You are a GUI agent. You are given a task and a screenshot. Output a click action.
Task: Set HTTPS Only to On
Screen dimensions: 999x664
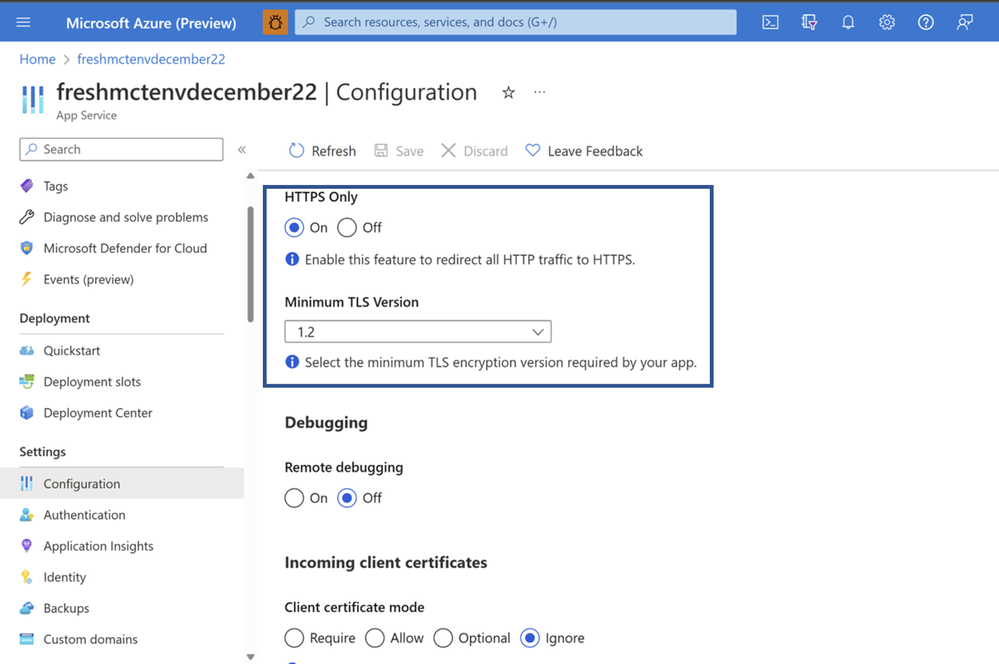tap(294, 227)
